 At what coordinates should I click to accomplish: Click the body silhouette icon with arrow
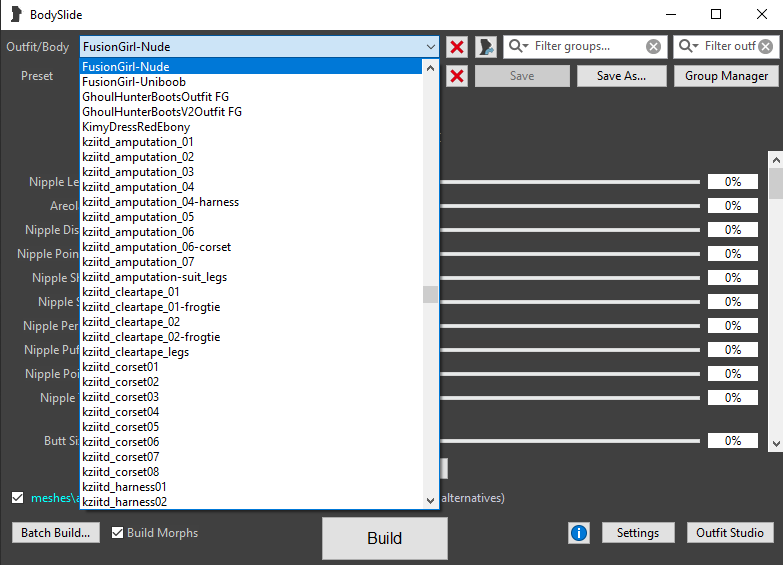[487, 47]
